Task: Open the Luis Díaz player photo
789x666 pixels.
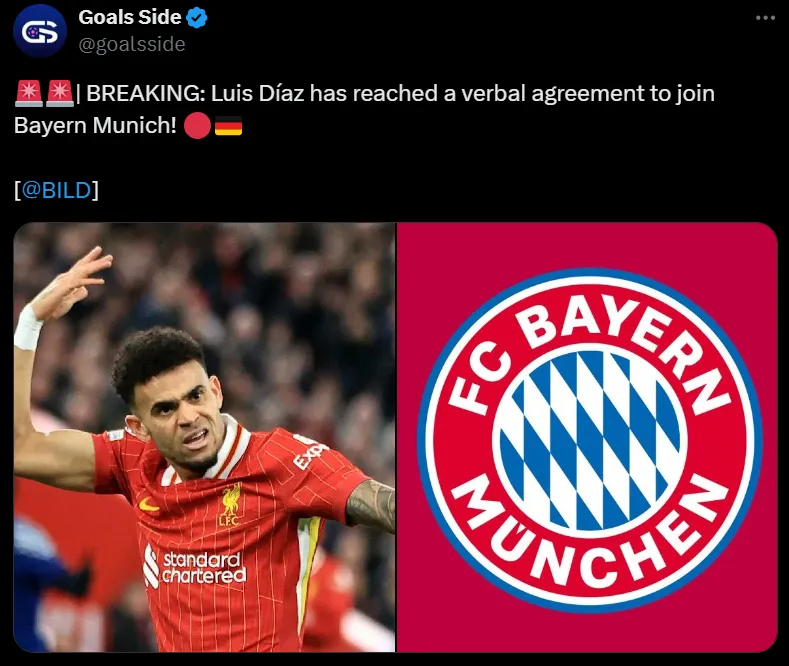Action: click(204, 437)
